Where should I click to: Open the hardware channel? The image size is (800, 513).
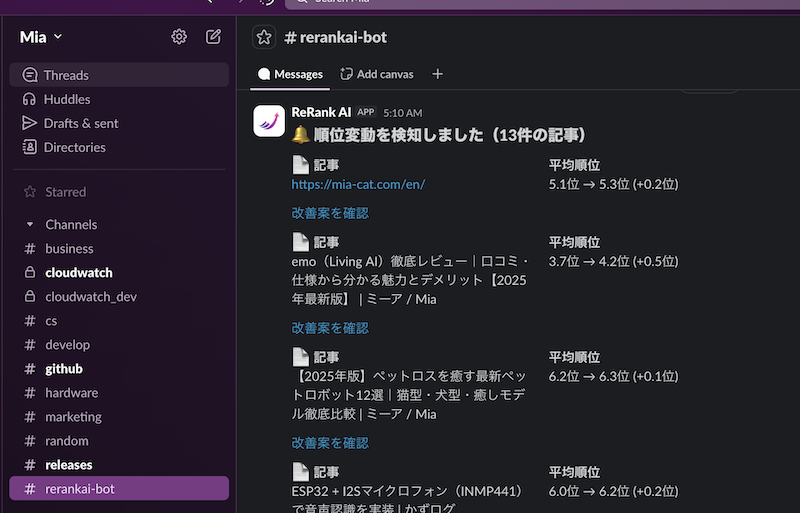[119, 393]
